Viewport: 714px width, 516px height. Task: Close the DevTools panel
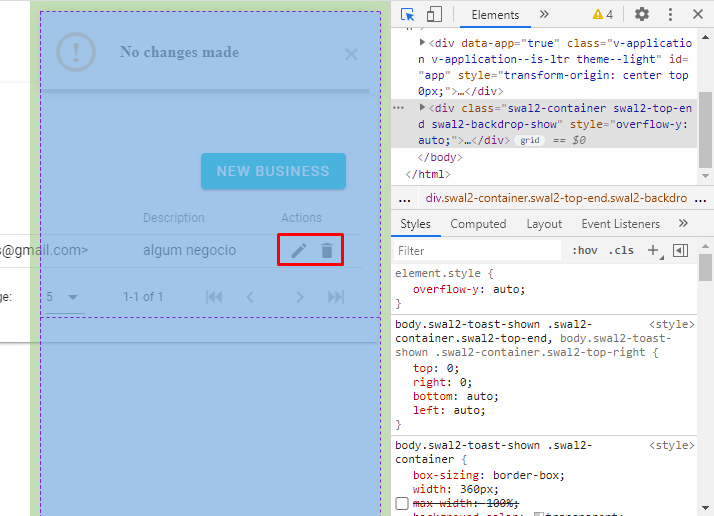coord(698,15)
